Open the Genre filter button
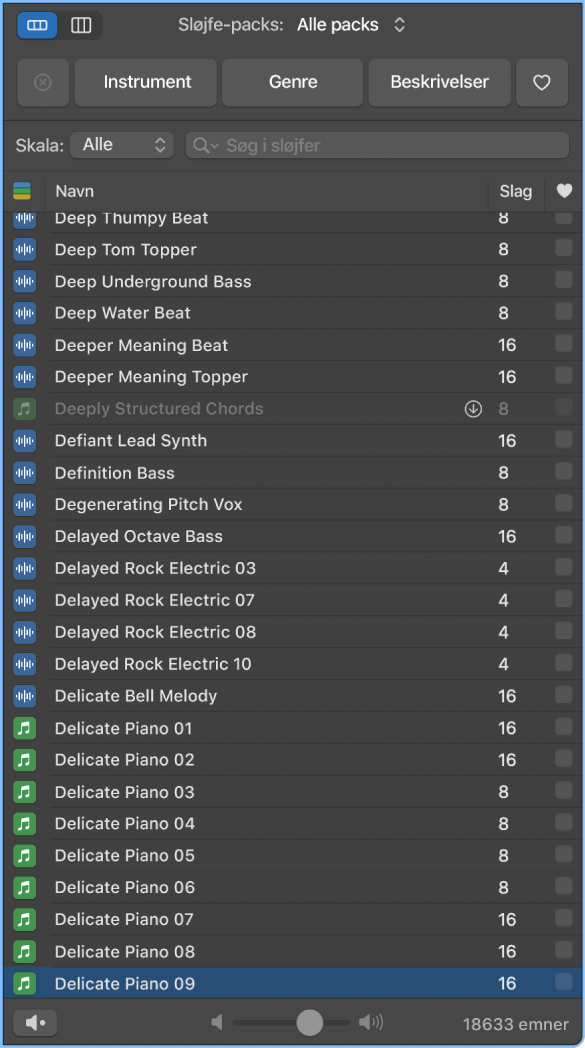585x1048 pixels. (292, 82)
